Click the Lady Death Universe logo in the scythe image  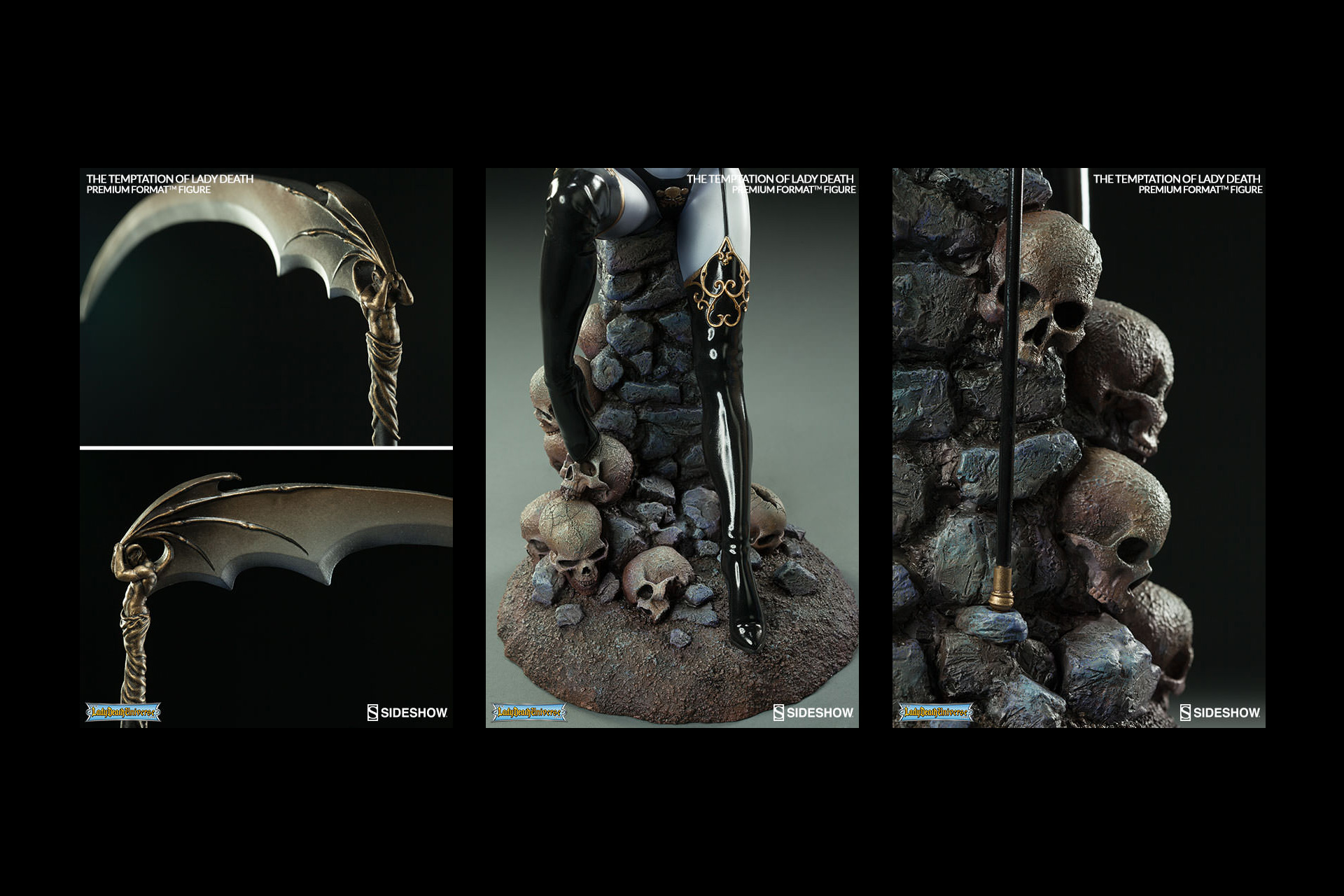(123, 713)
